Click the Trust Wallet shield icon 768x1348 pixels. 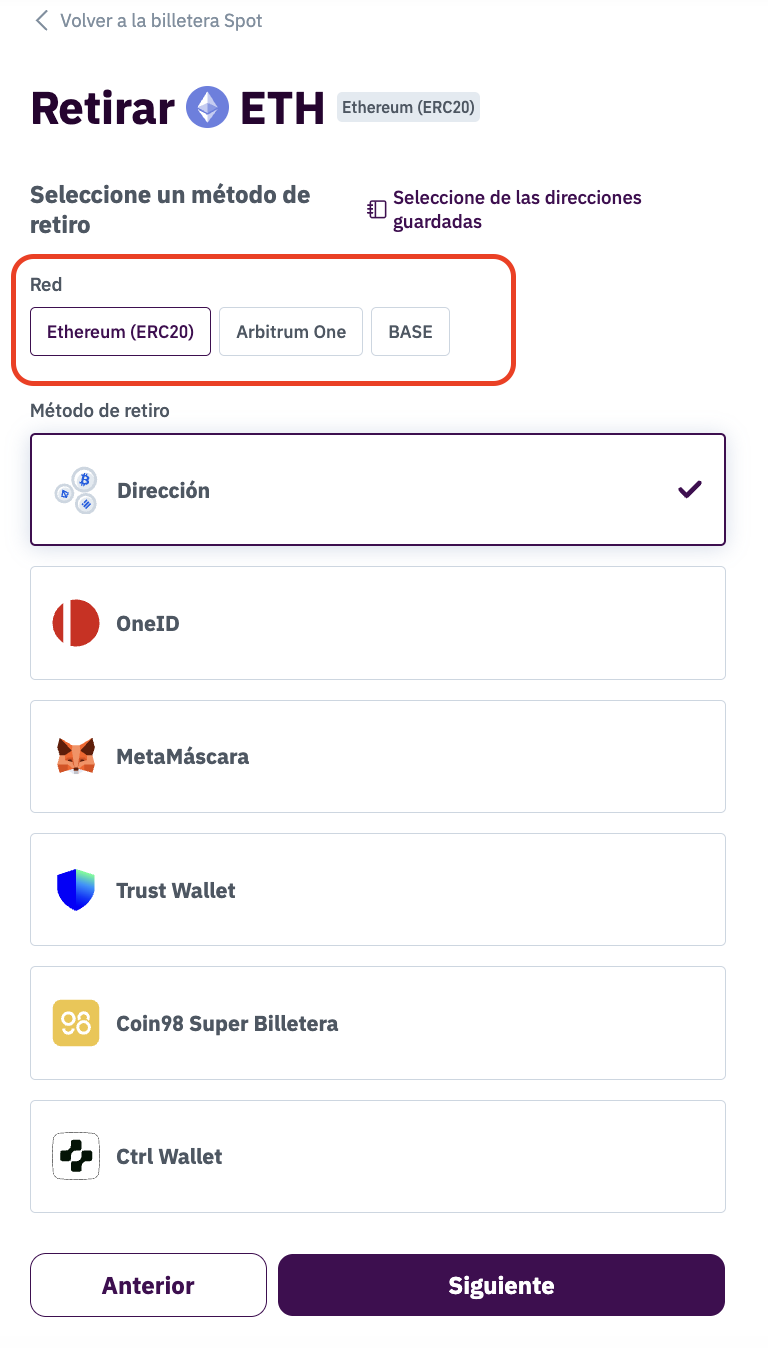tap(76, 890)
